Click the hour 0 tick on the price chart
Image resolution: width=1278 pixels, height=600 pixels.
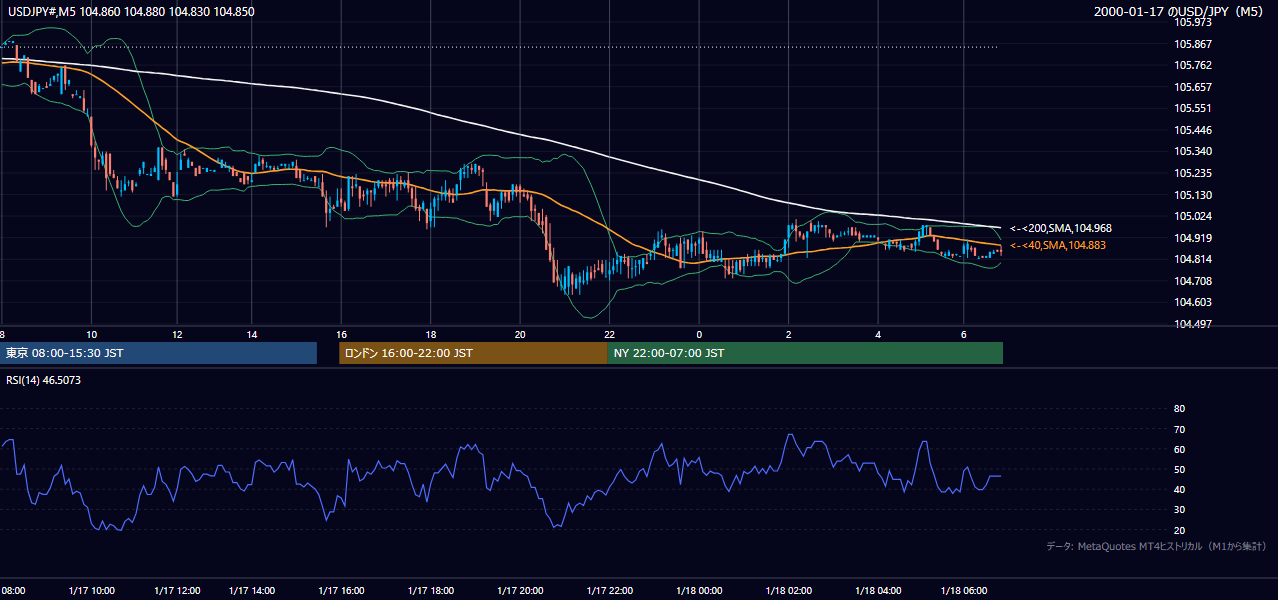(x=699, y=334)
